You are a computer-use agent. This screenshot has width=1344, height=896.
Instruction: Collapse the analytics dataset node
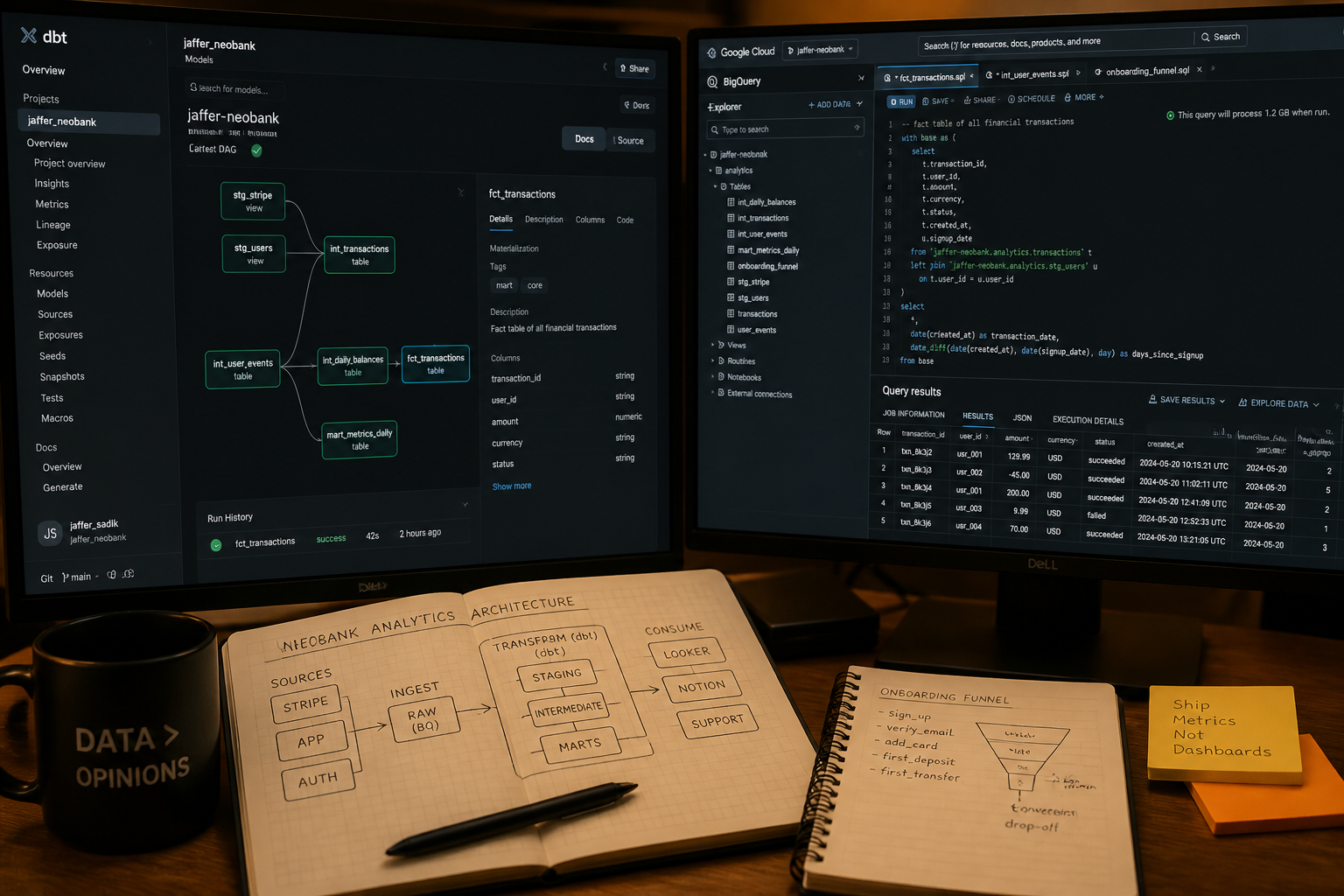tap(710, 171)
